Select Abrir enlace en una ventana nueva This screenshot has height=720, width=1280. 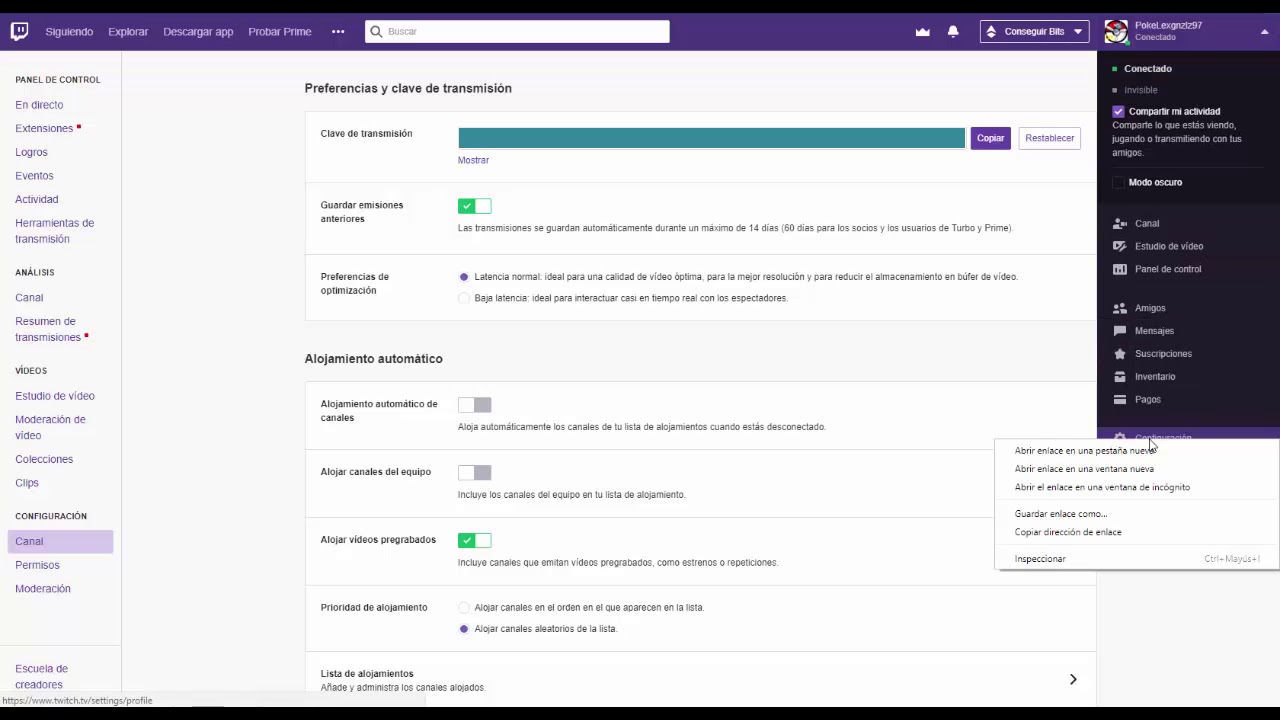pyautogui.click(x=1084, y=469)
